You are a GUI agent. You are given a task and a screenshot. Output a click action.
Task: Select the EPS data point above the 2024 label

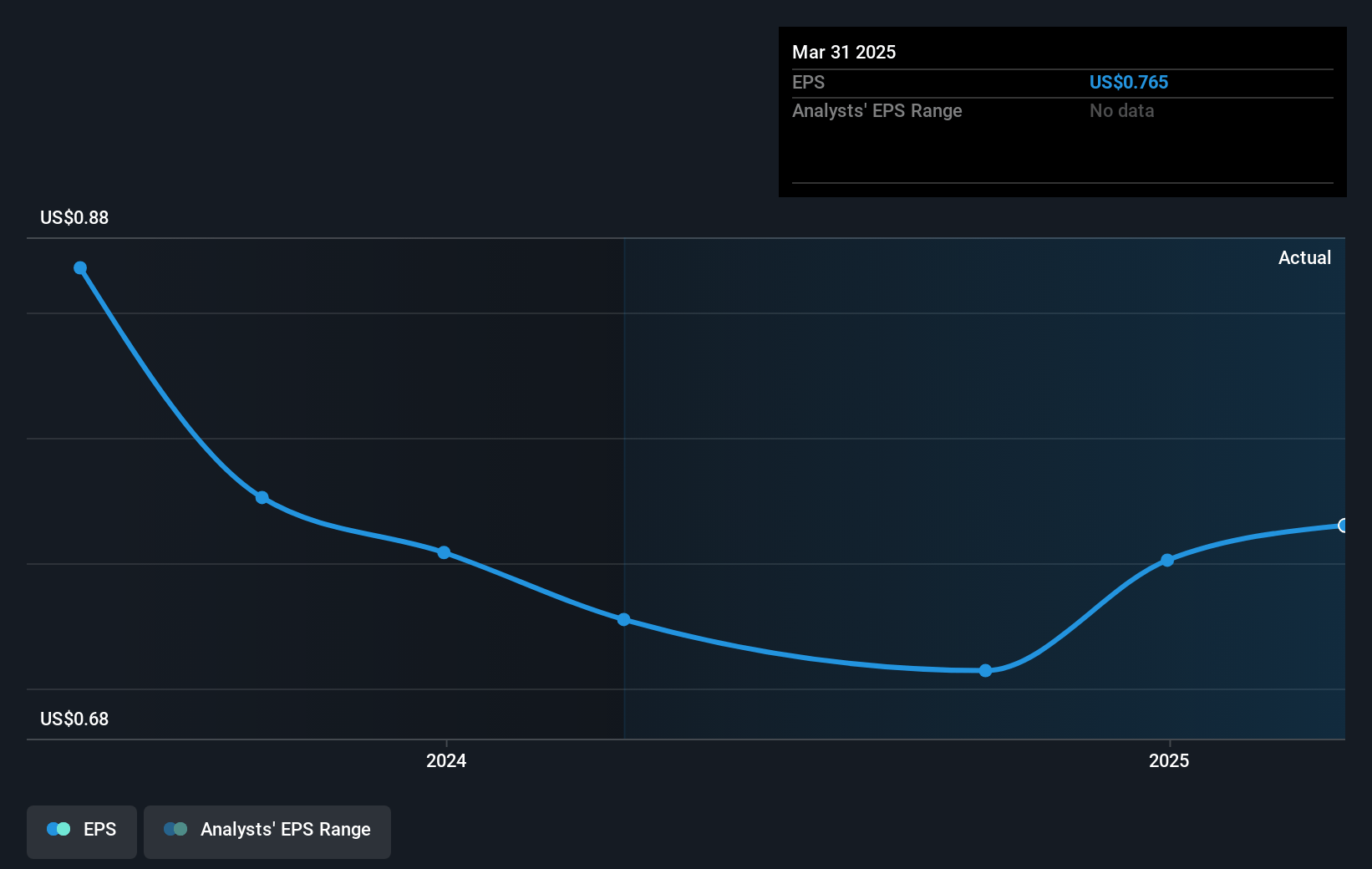click(444, 552)
